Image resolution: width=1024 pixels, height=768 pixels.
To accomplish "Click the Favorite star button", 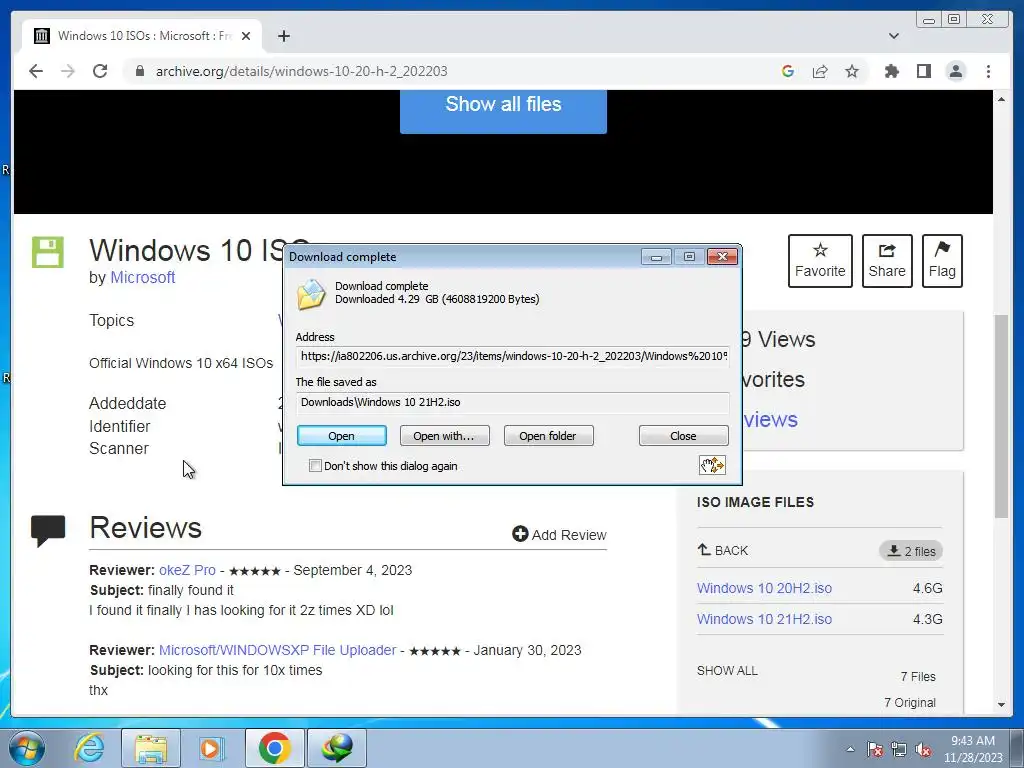I will coord(820,261).
